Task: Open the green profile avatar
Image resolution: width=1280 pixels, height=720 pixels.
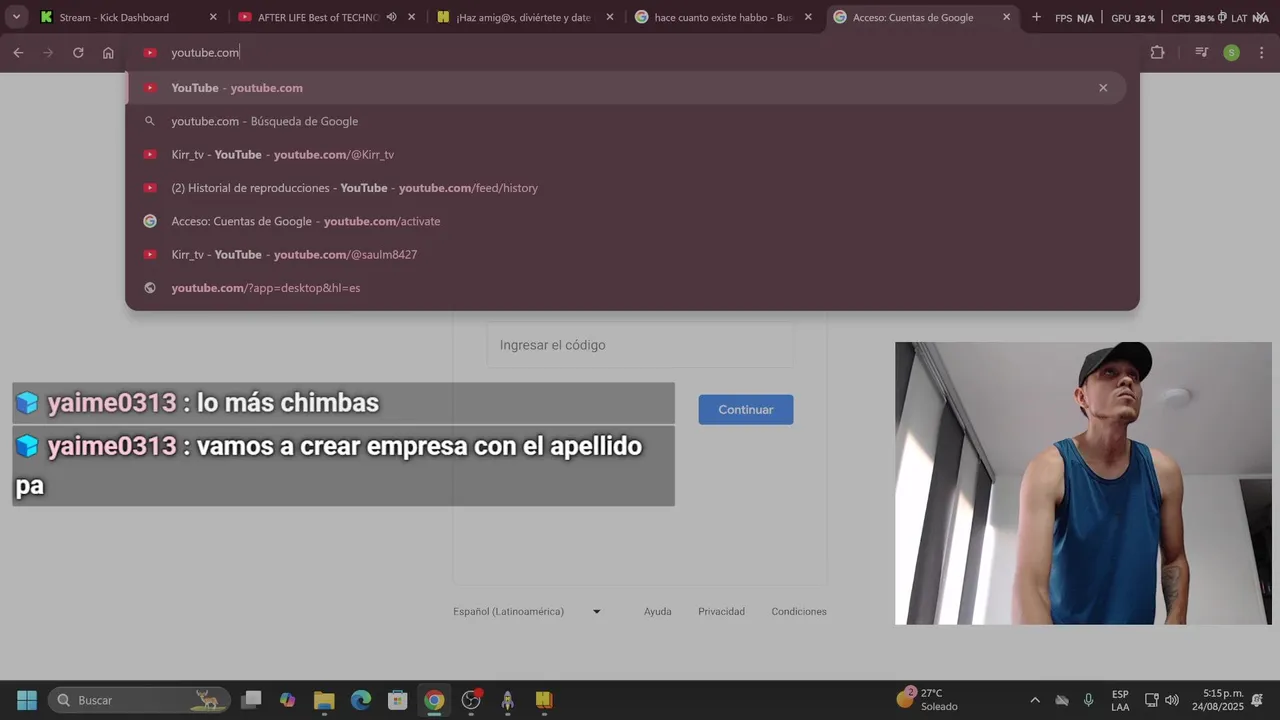Action: (x=1232, y=53)
